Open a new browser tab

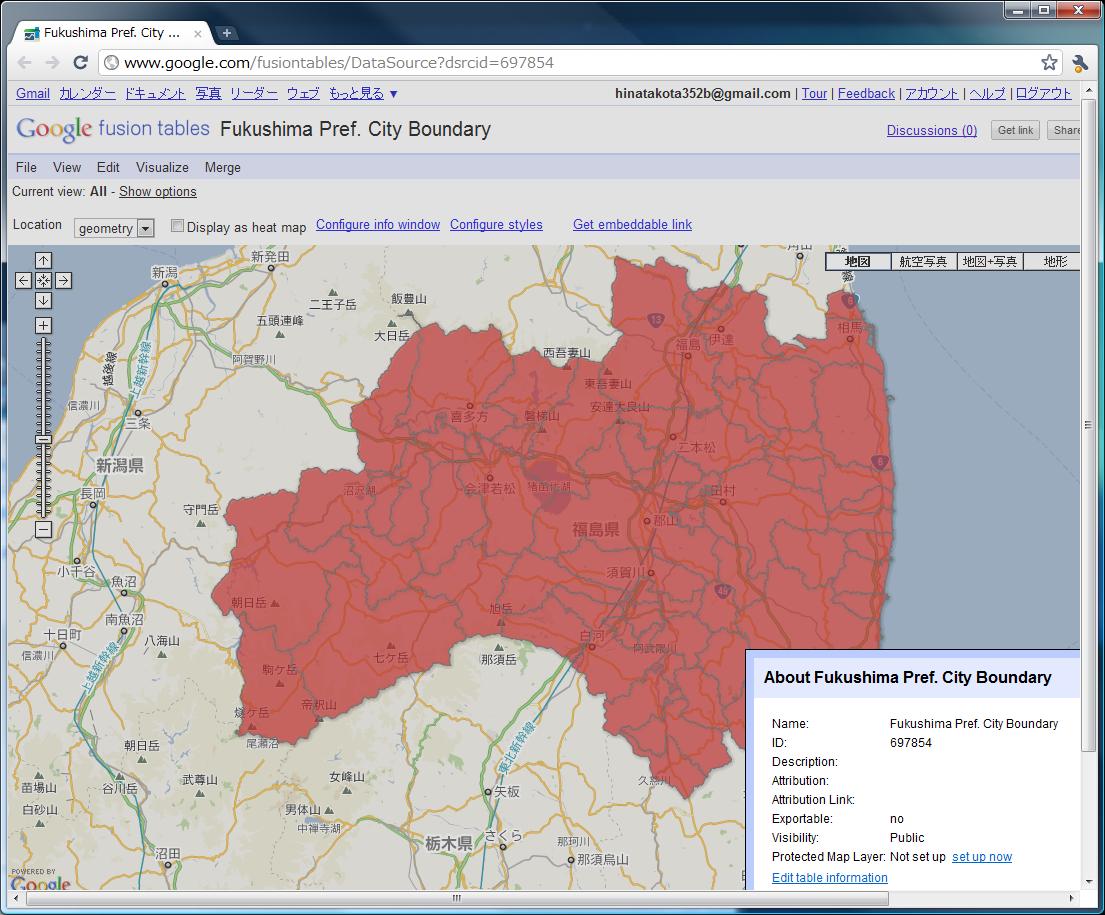tap(227, 32)
